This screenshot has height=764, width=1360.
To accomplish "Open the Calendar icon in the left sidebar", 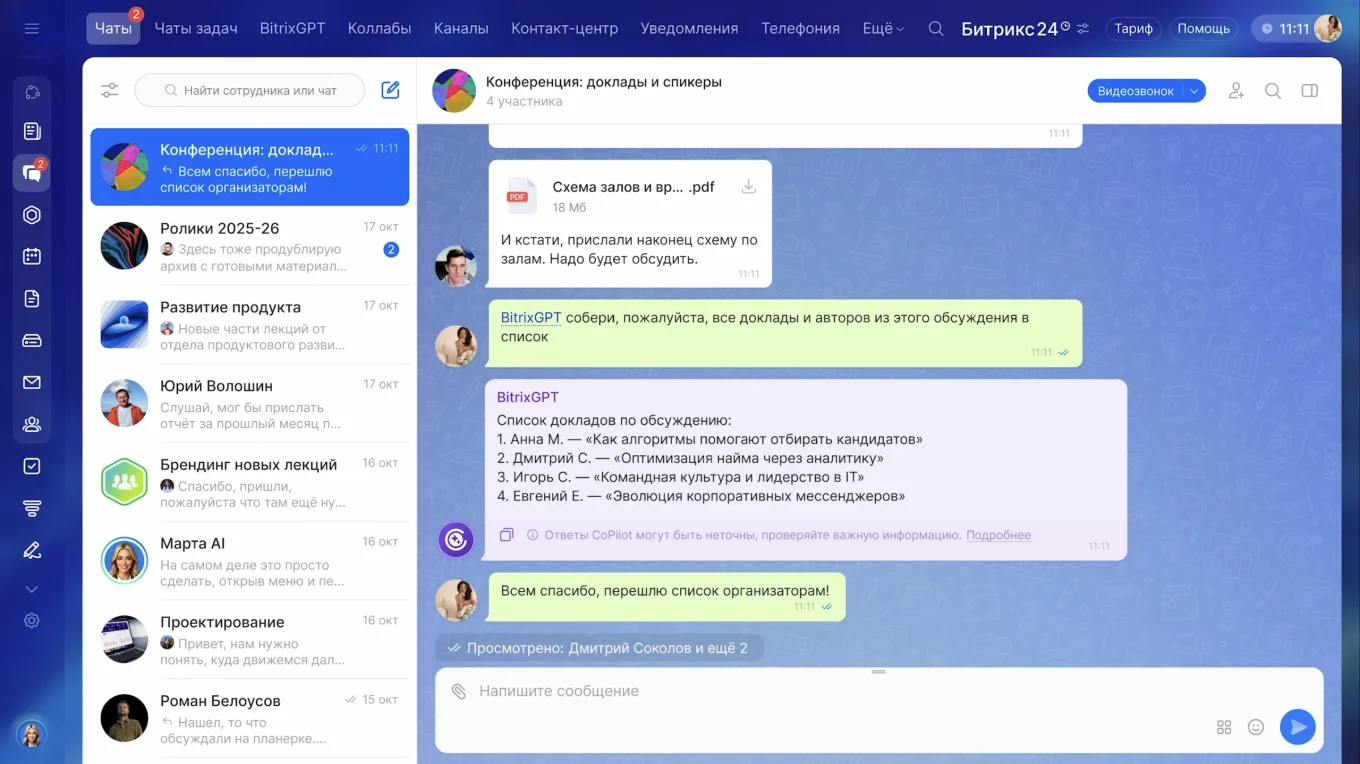I will click(x=31, y=256).
